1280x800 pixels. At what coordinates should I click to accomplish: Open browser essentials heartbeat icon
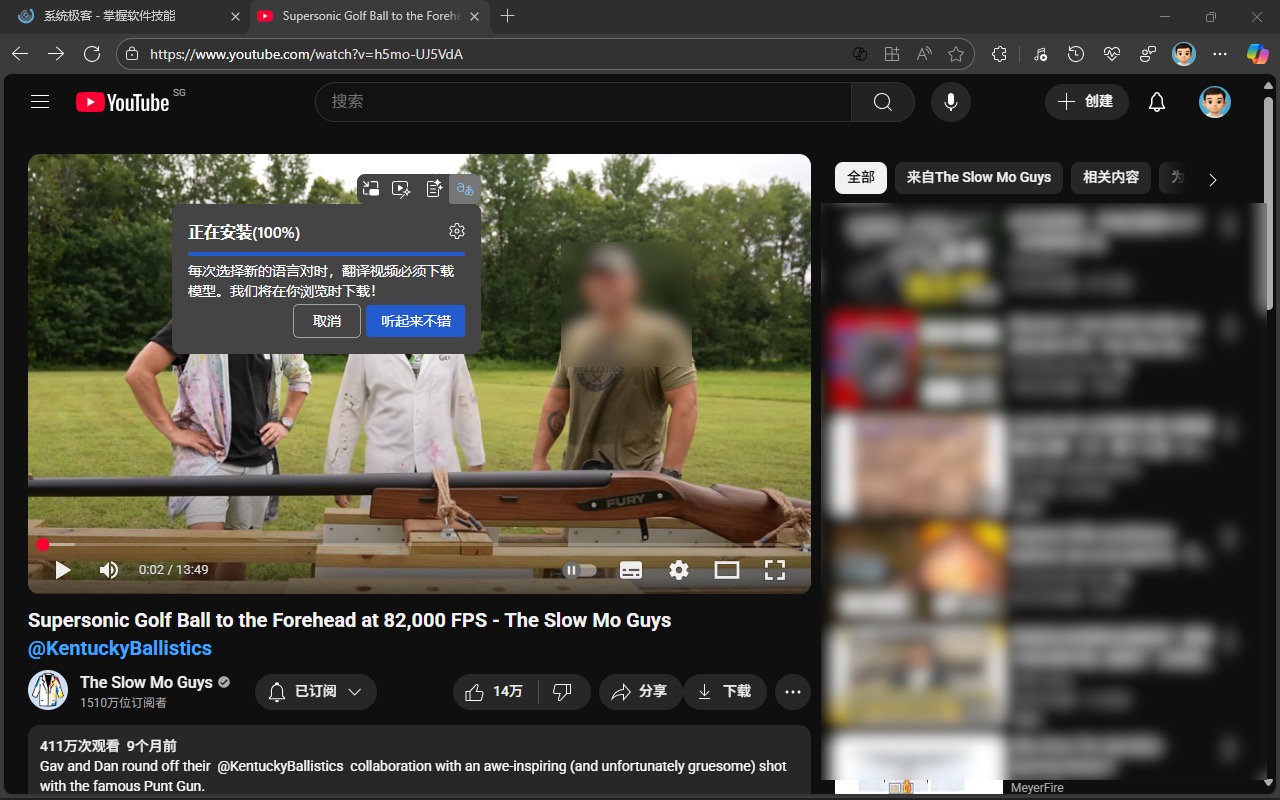pos(1112,54)
